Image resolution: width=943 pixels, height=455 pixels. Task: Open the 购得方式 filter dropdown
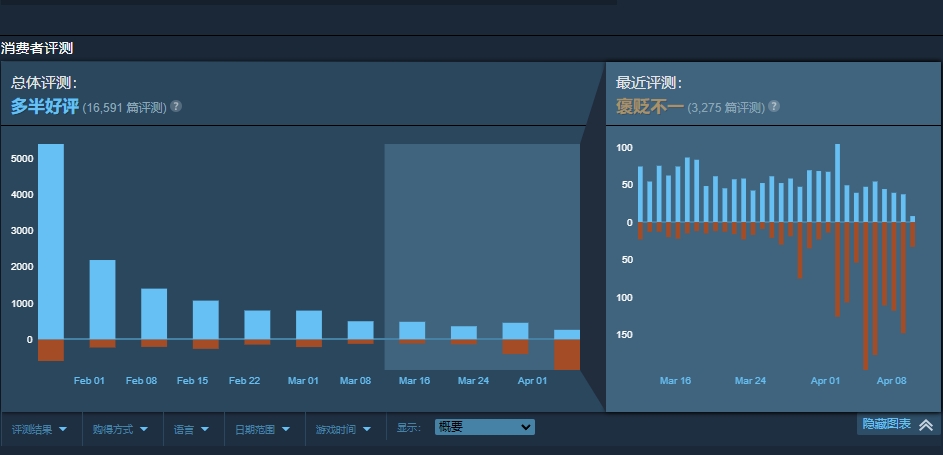point(121,429)
